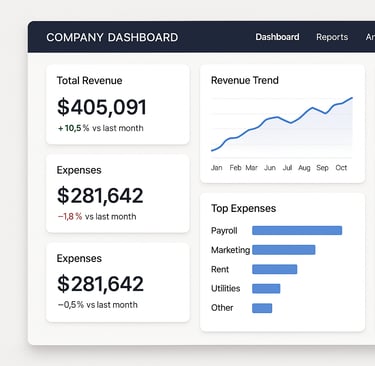Click the Top Expenses heading
The height and width of the screenshot is (366, 375).
coord(244,209)
